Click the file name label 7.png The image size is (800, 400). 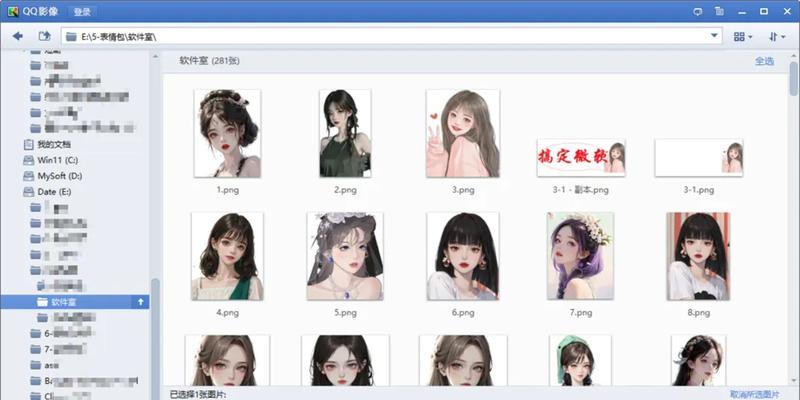pos(581,313)
